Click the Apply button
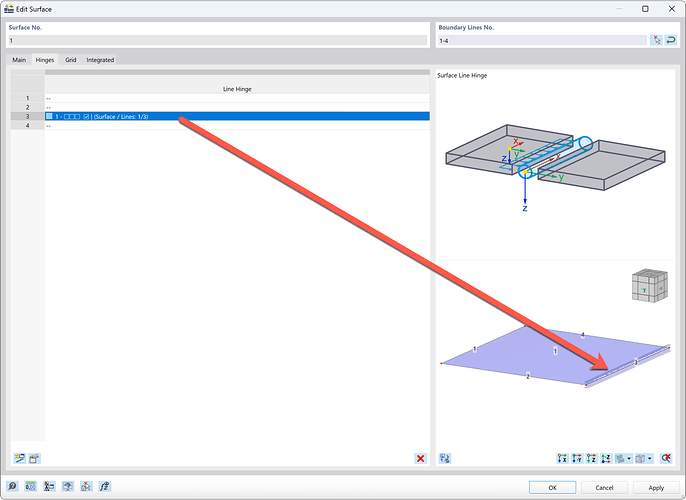This screenshot has width=686, height=500. (656, 487)
